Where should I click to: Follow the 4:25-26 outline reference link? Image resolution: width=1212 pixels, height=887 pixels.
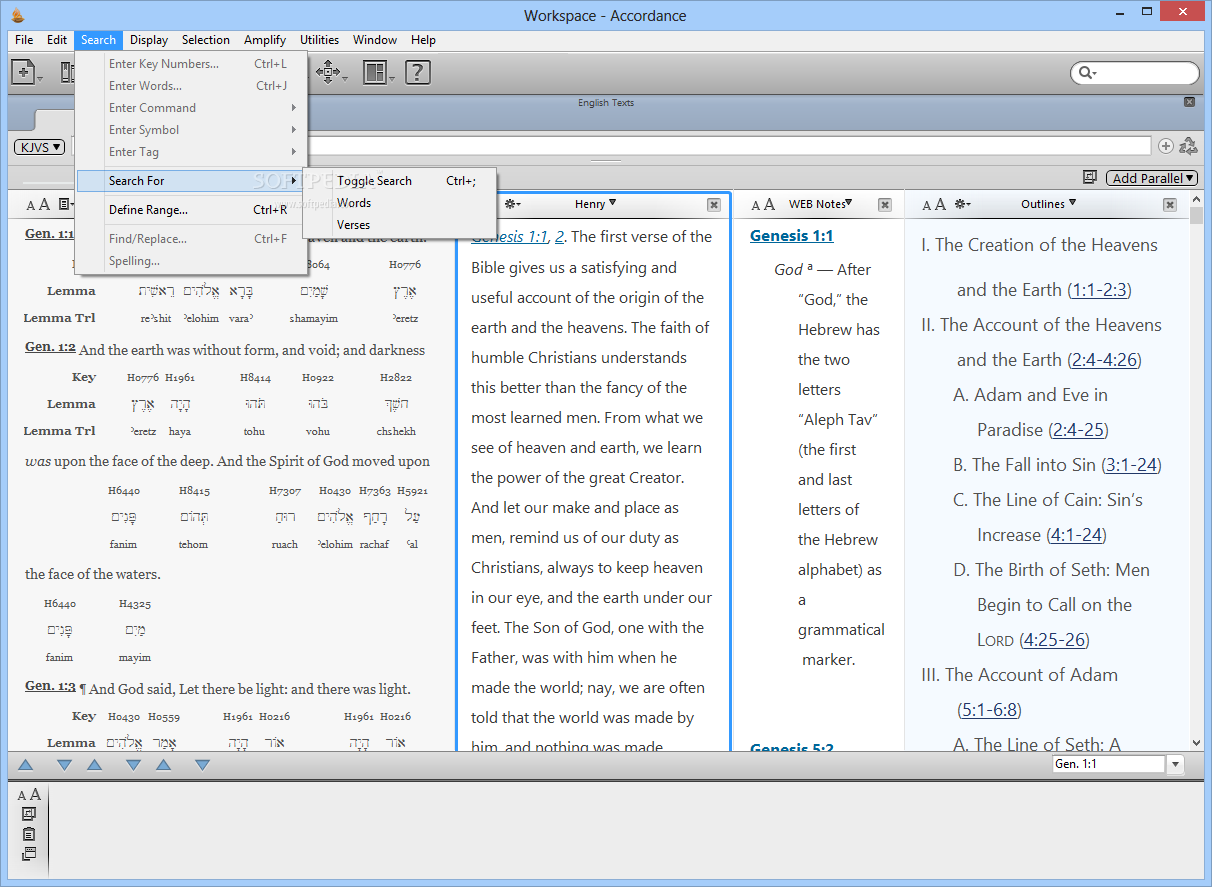1054,640
